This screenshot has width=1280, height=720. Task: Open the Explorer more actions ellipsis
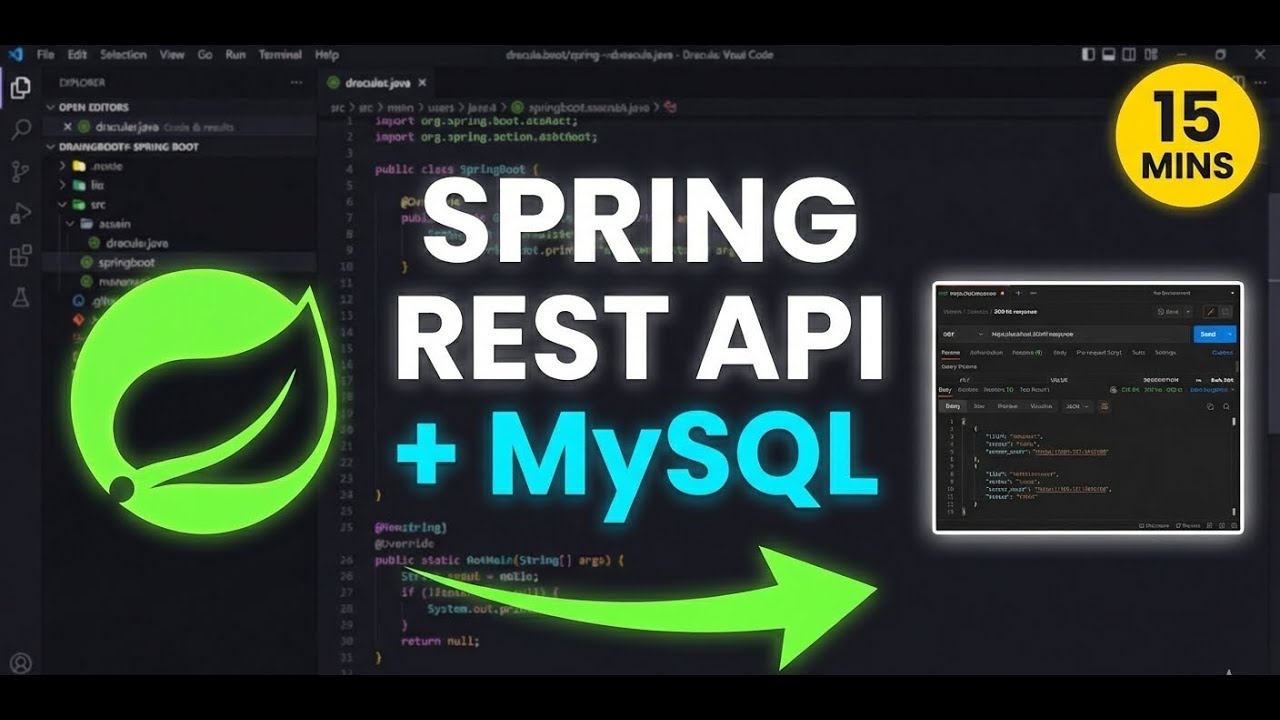pos(296,83)
